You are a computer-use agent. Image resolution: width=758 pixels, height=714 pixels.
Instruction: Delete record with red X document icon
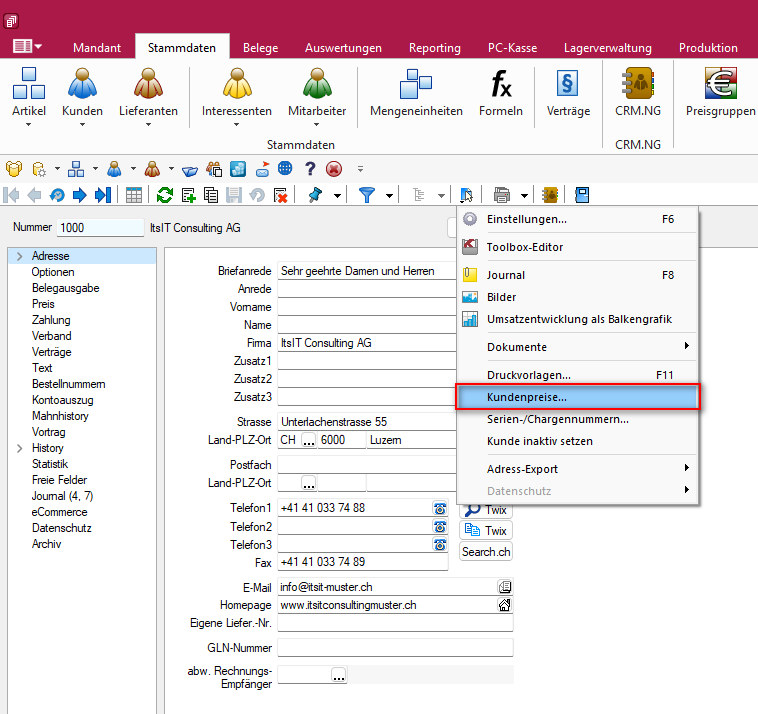280,195
